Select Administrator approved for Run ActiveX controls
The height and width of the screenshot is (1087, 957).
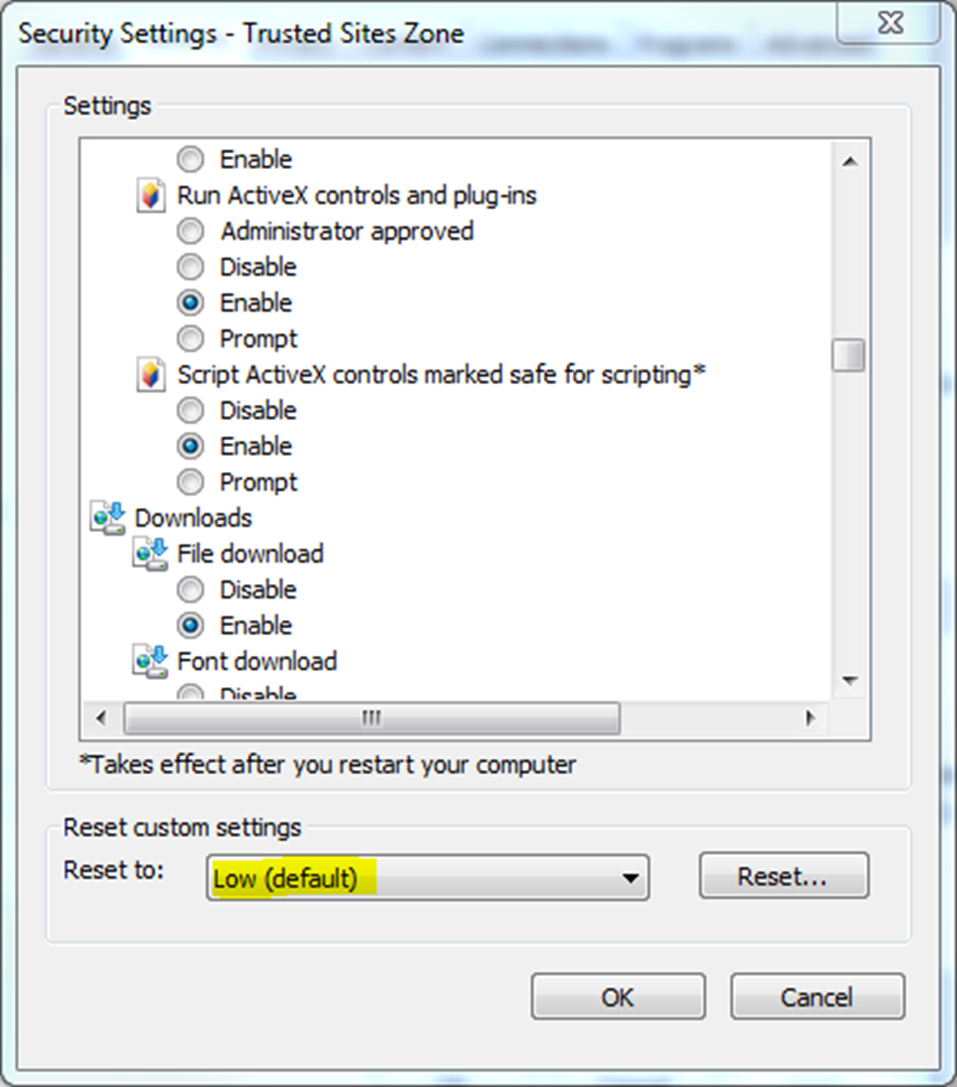click(190, 232)
